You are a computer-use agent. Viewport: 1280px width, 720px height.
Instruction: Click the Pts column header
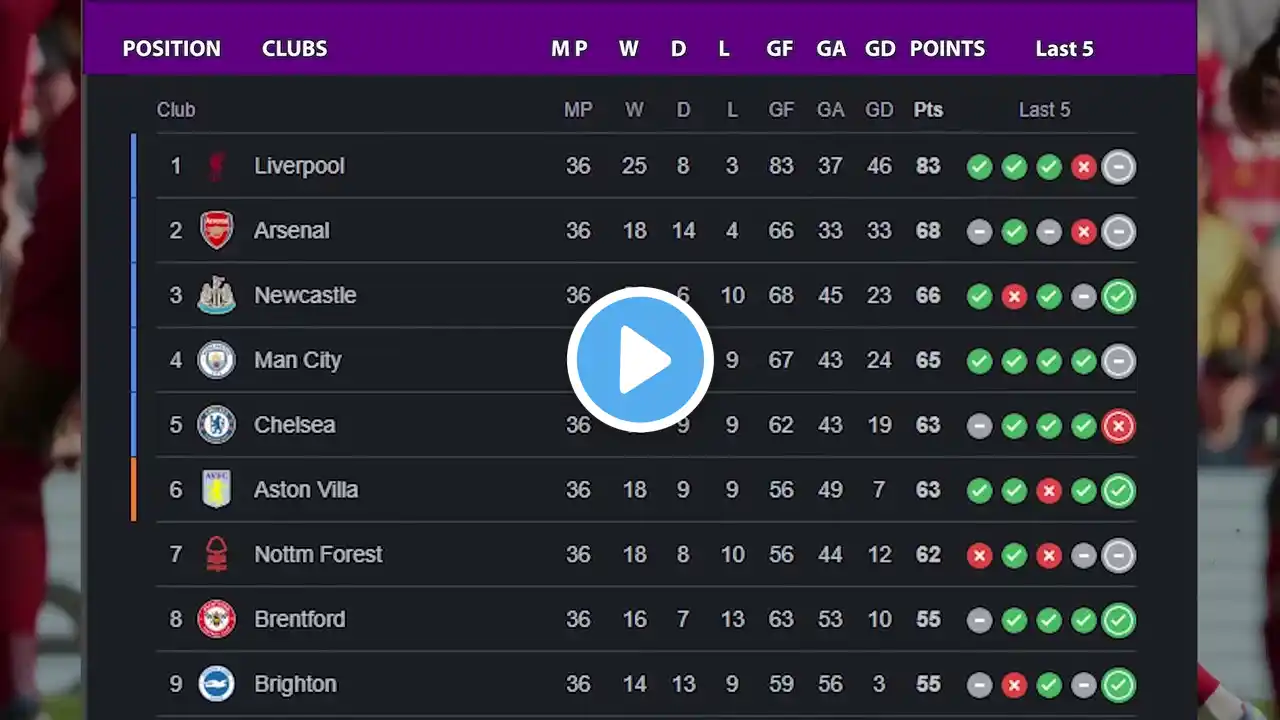(928, 110)
